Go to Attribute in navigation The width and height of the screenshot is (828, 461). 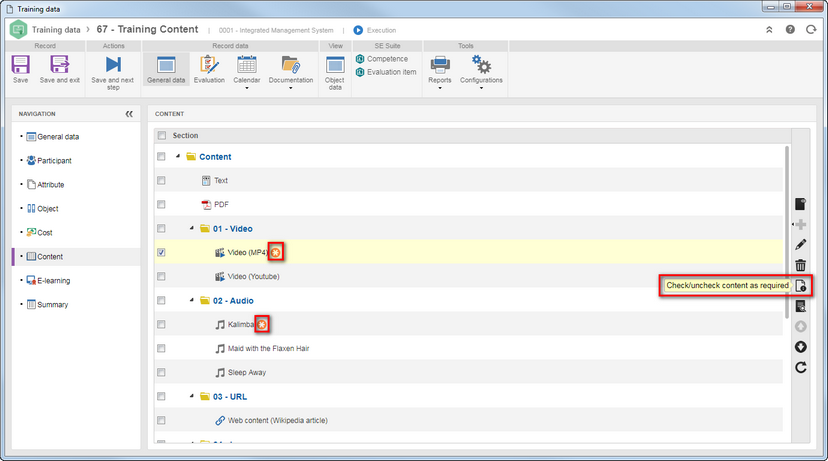click(x=45, y=185)
